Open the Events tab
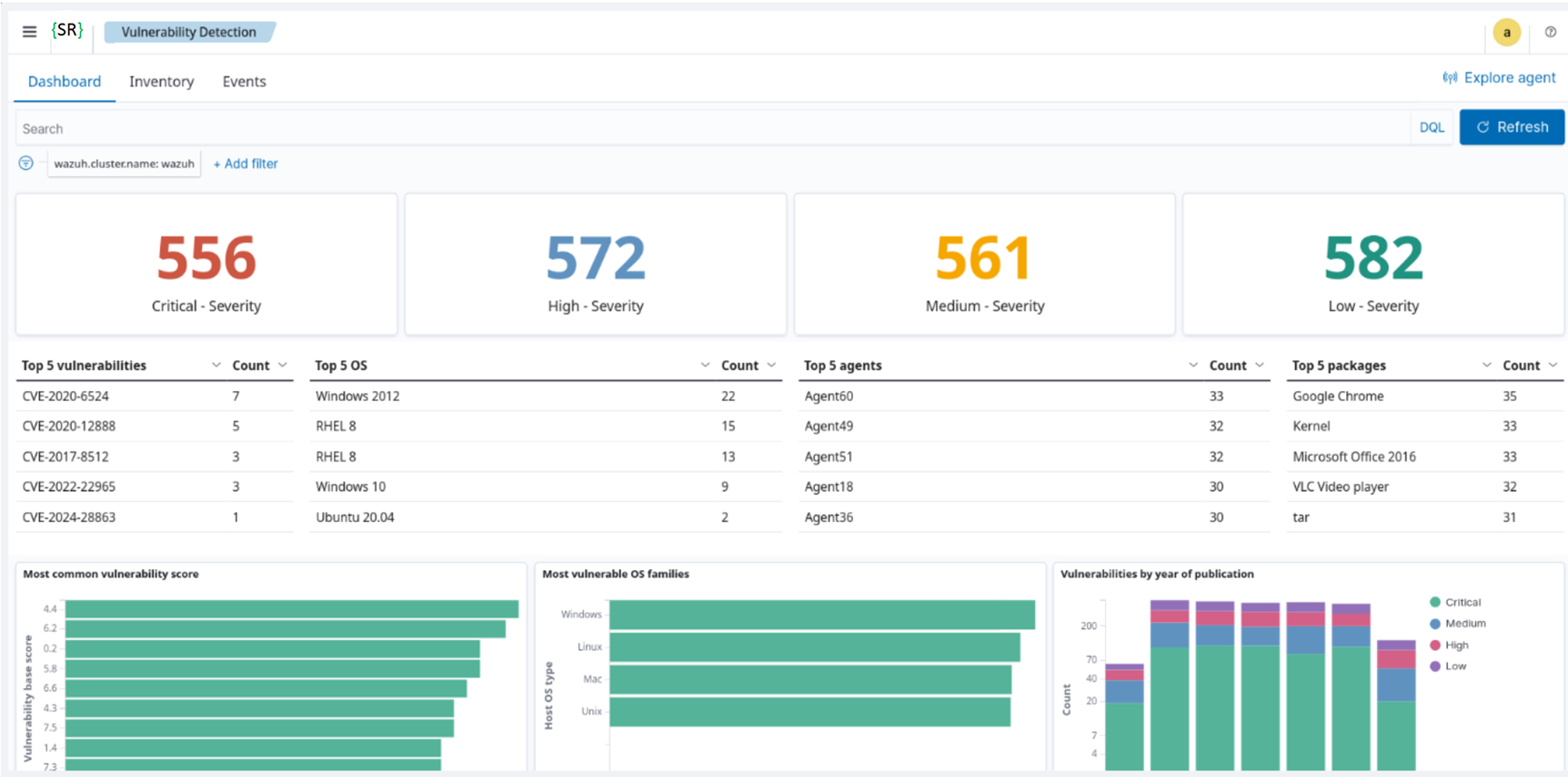 click(244, 82)
